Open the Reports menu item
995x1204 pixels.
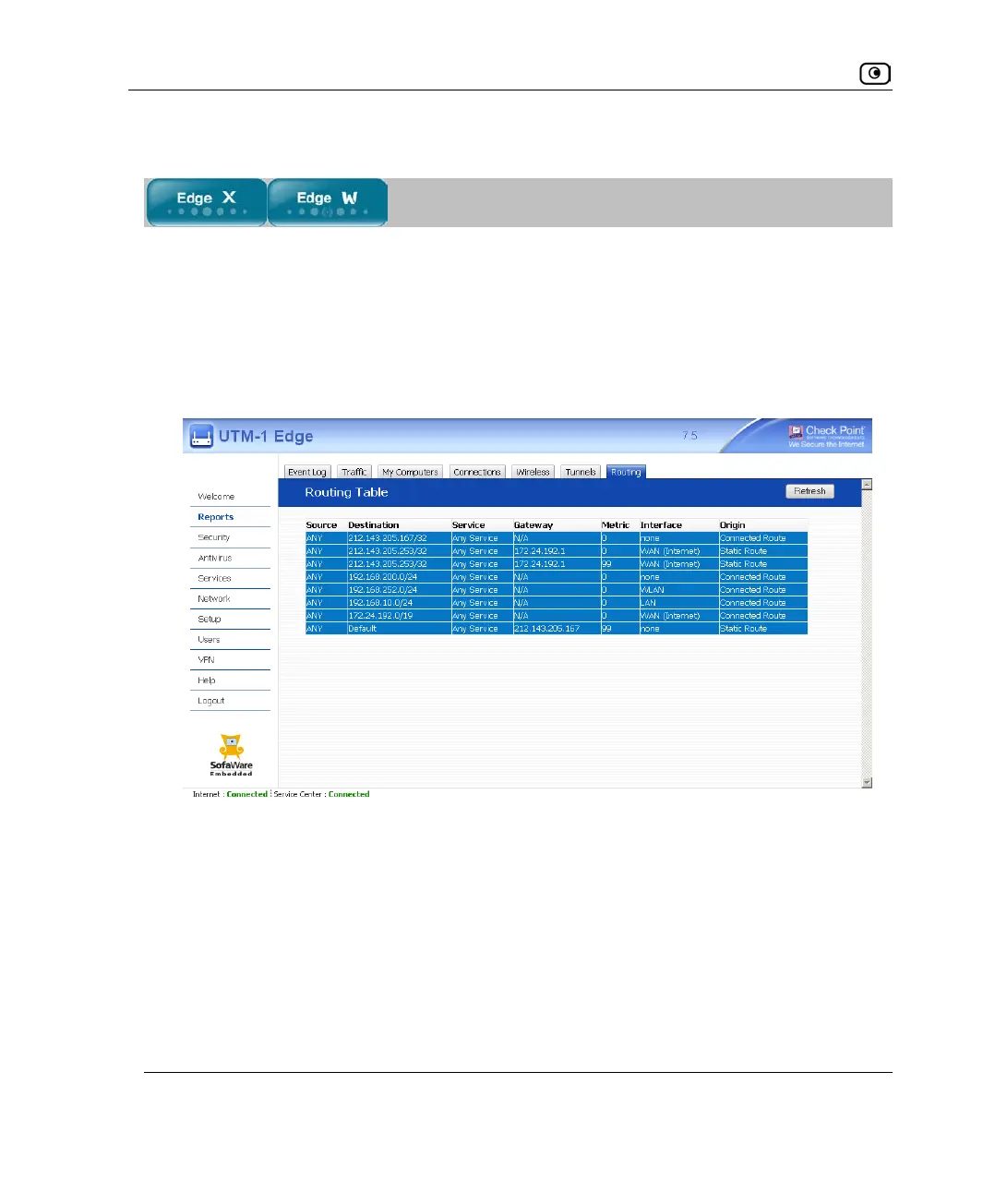click(216, 517)
